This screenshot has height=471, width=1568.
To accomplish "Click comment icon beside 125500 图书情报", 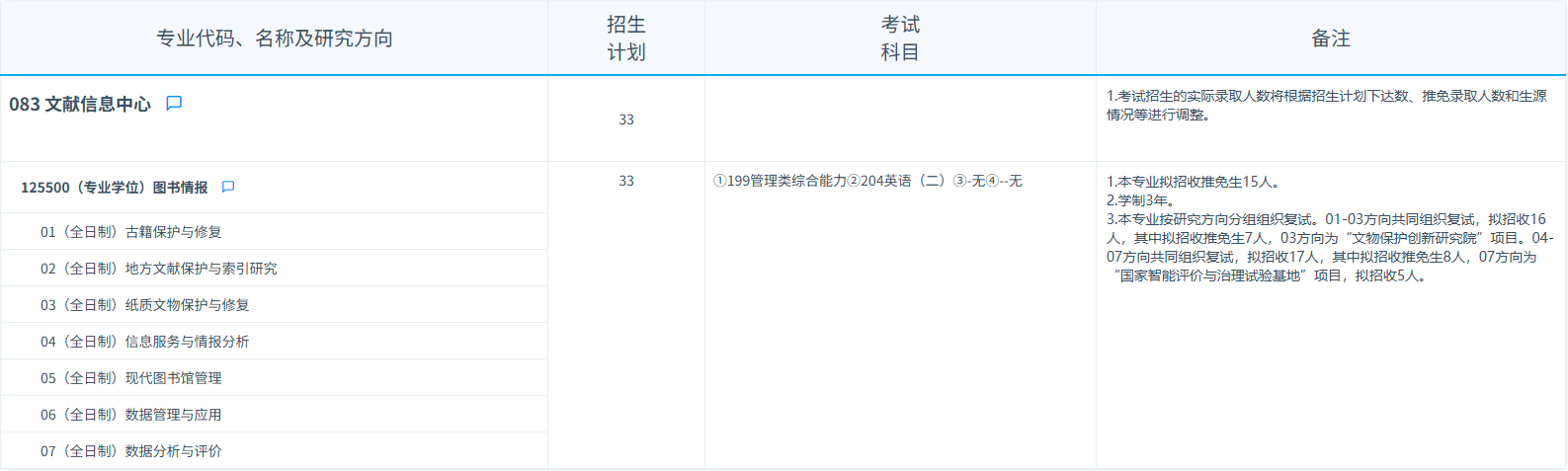I will coord(228,187).
